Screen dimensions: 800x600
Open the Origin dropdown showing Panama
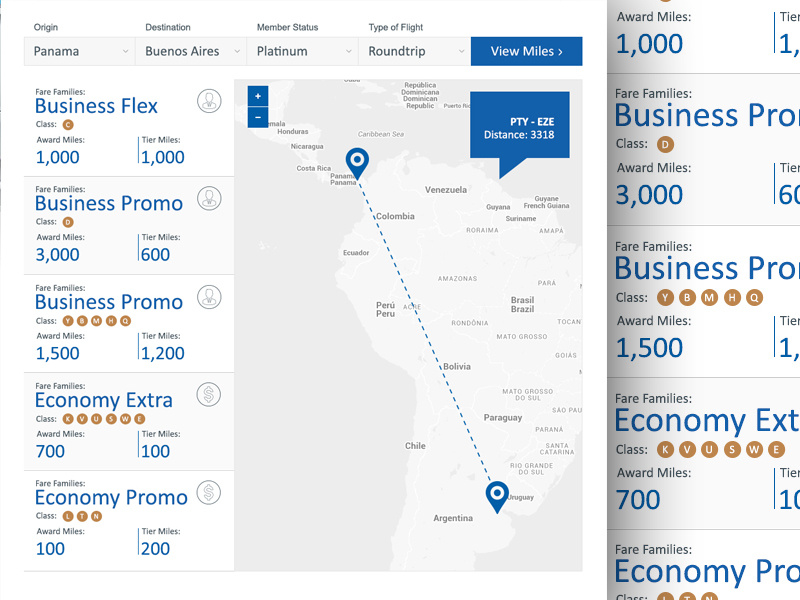click(x=80, y=51)
